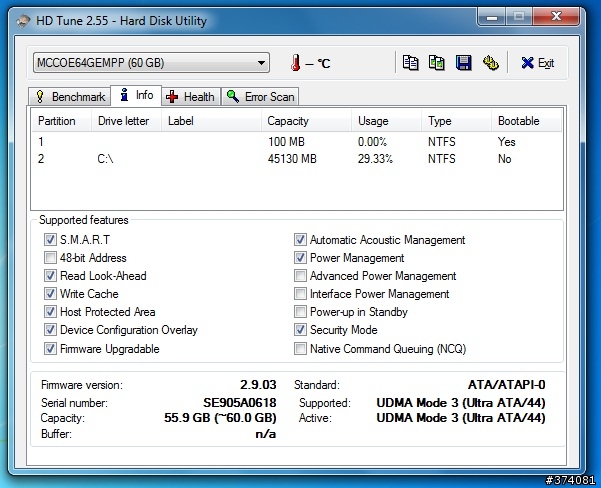Click serial number SE905A0618
Screen dimensions: 601x488
coord(240,403)
